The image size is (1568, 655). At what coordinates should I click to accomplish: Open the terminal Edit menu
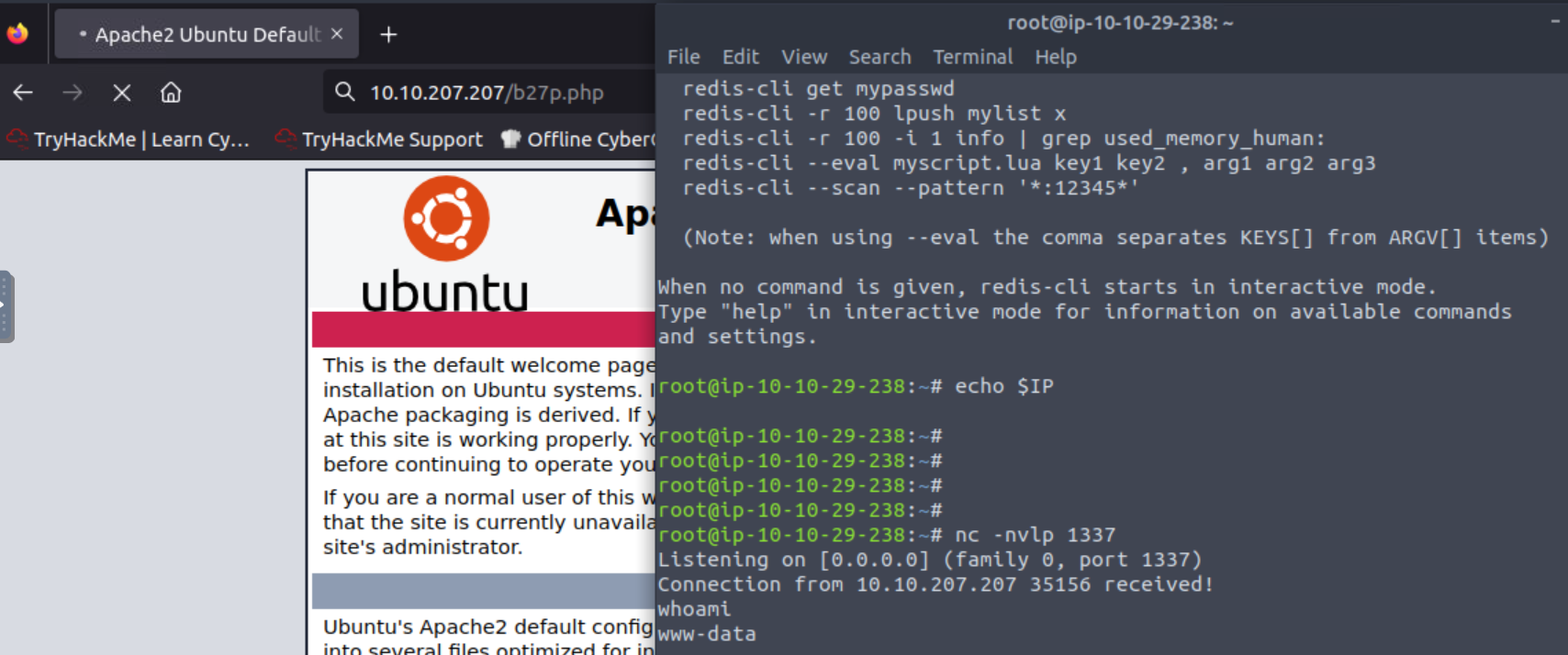[740, 57]
